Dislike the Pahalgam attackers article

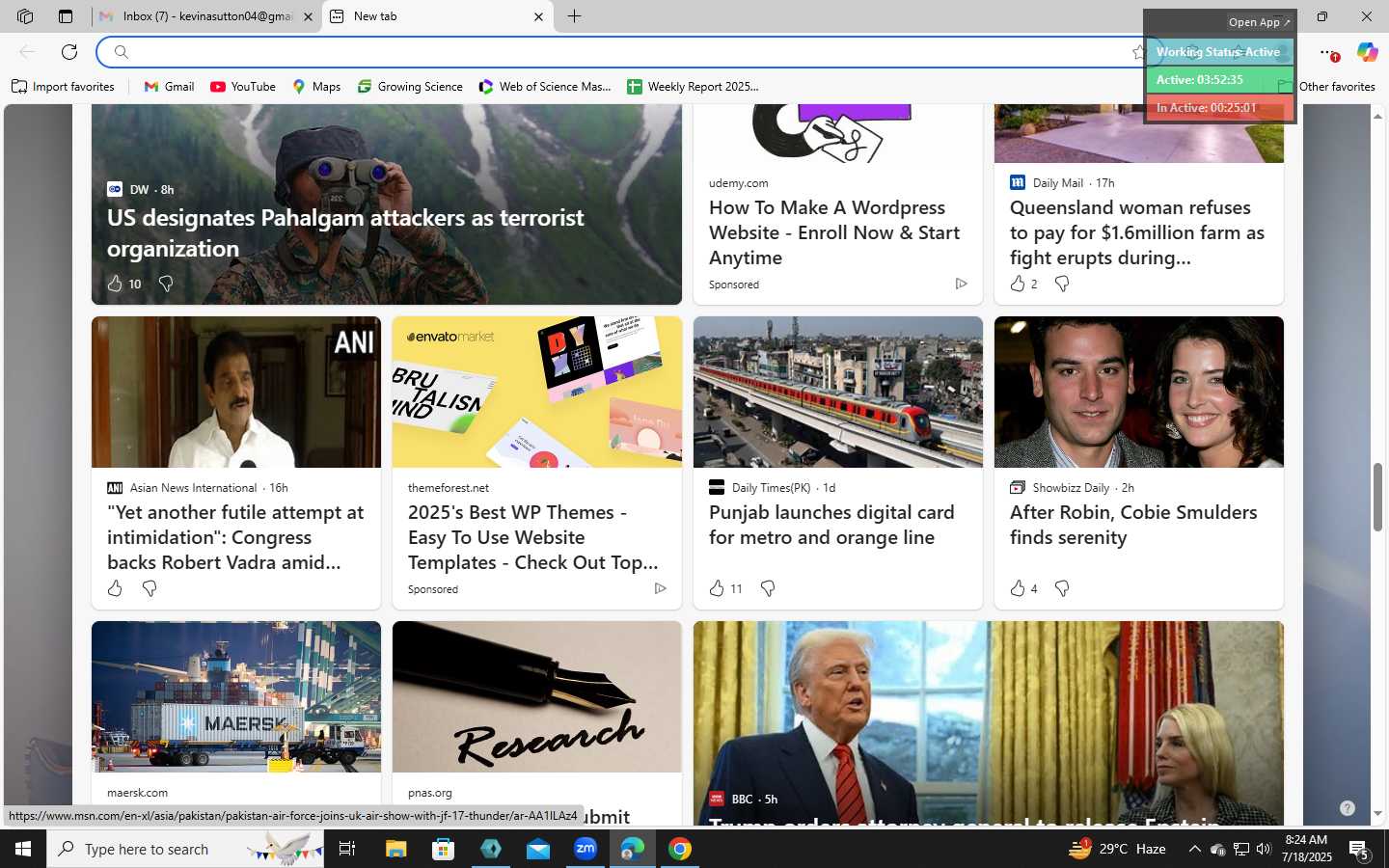166,284
